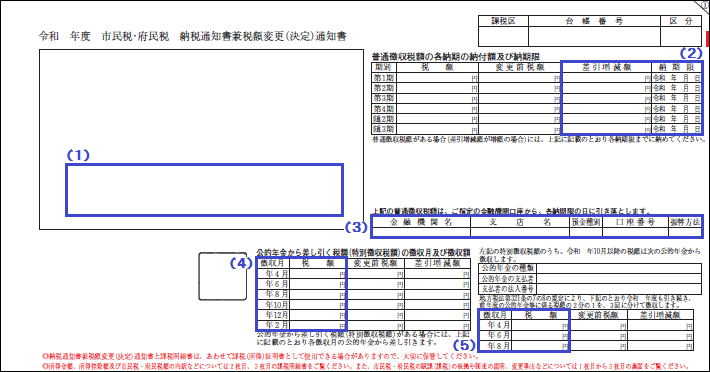
Task: Click the red note starting ◎所得金額、所得控除額
Action: [x=365, y=366]
